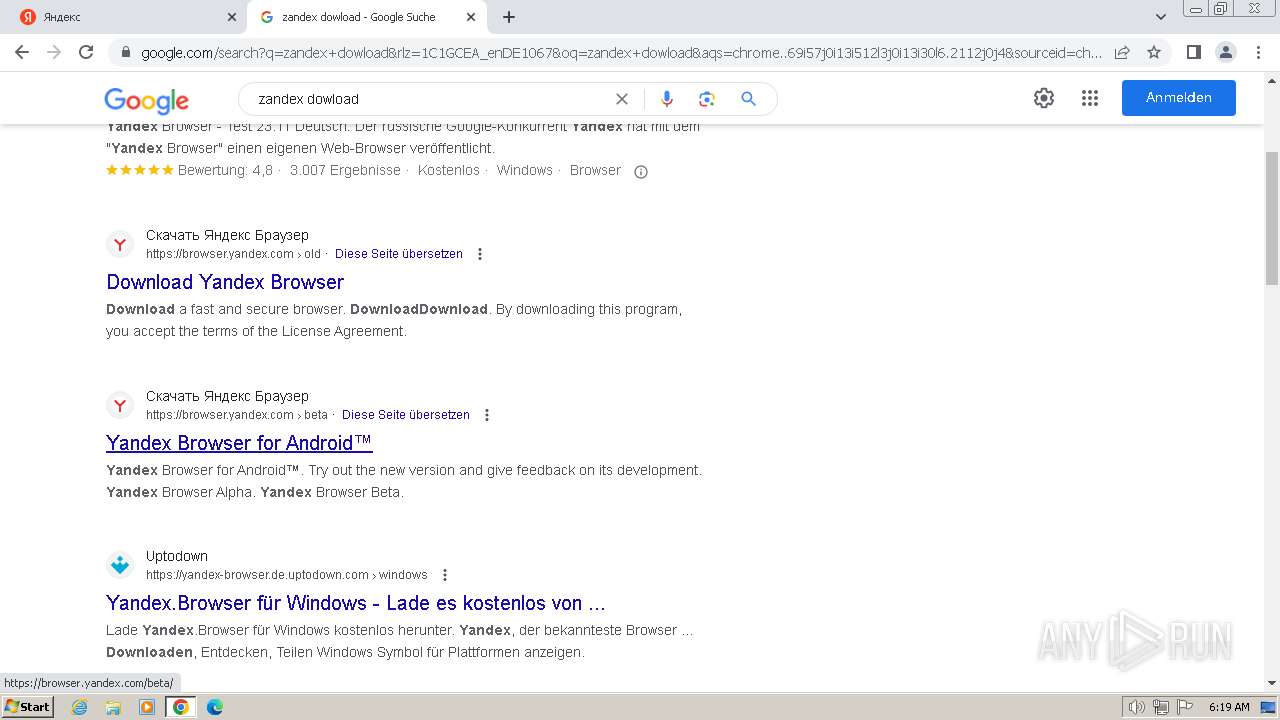Open the Windows Start menu

coord(28,707)
